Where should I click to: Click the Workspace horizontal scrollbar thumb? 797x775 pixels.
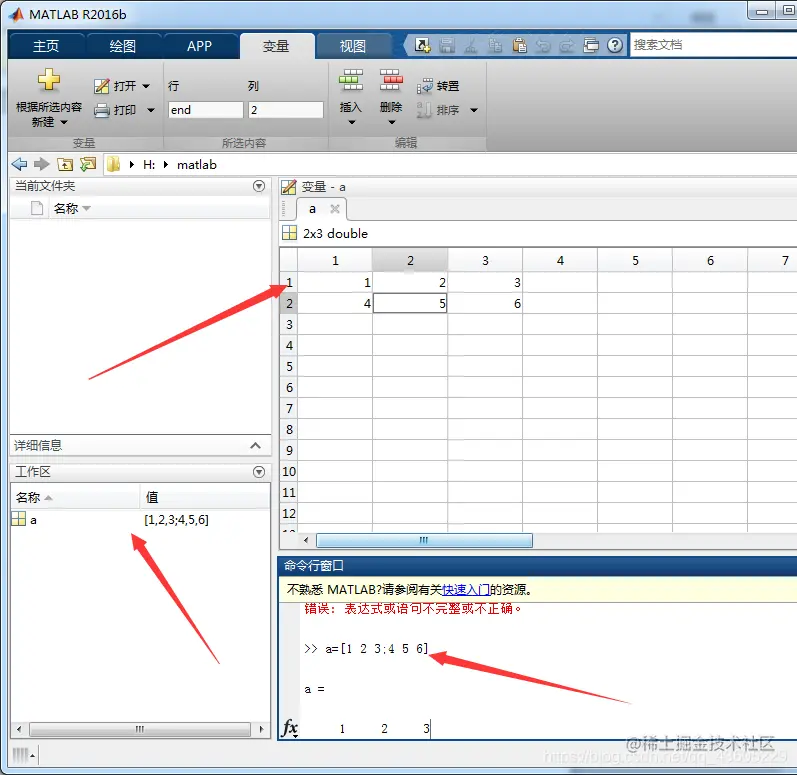[x=140, y=729]
